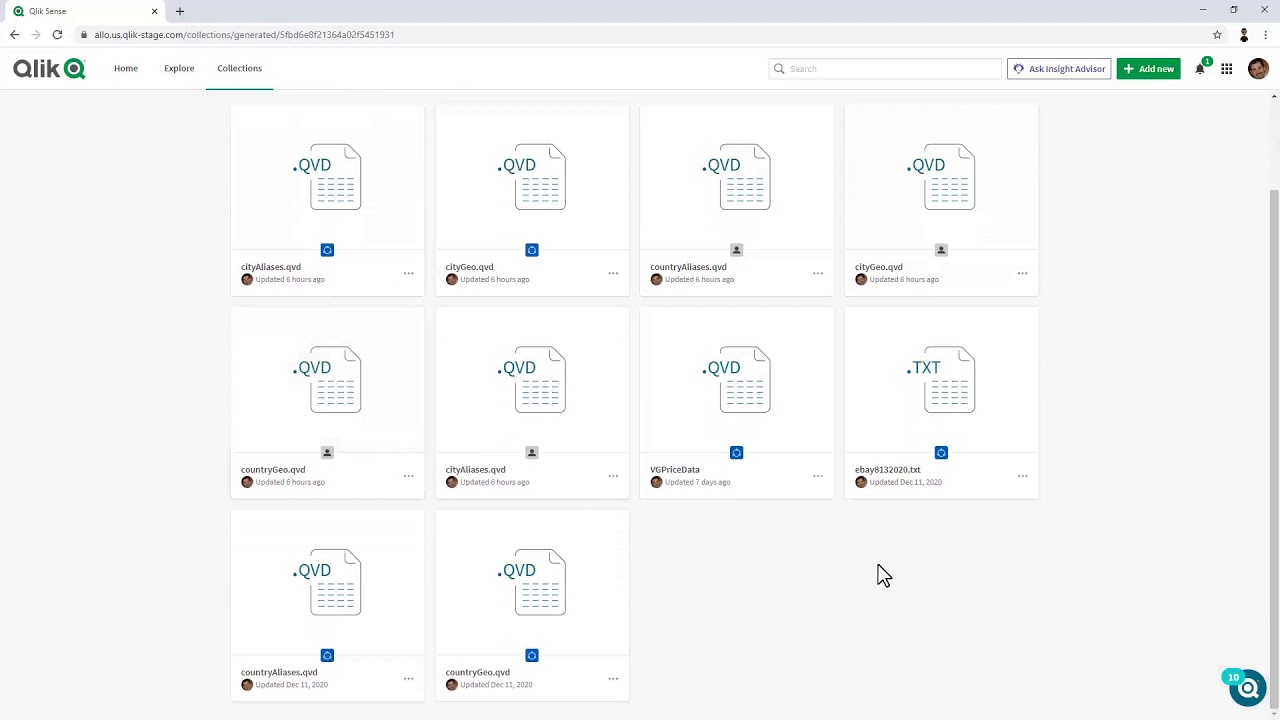
Task: Click personal badge on countryAliases.qvd updated 6 hours ago
Action: [737, 250]
